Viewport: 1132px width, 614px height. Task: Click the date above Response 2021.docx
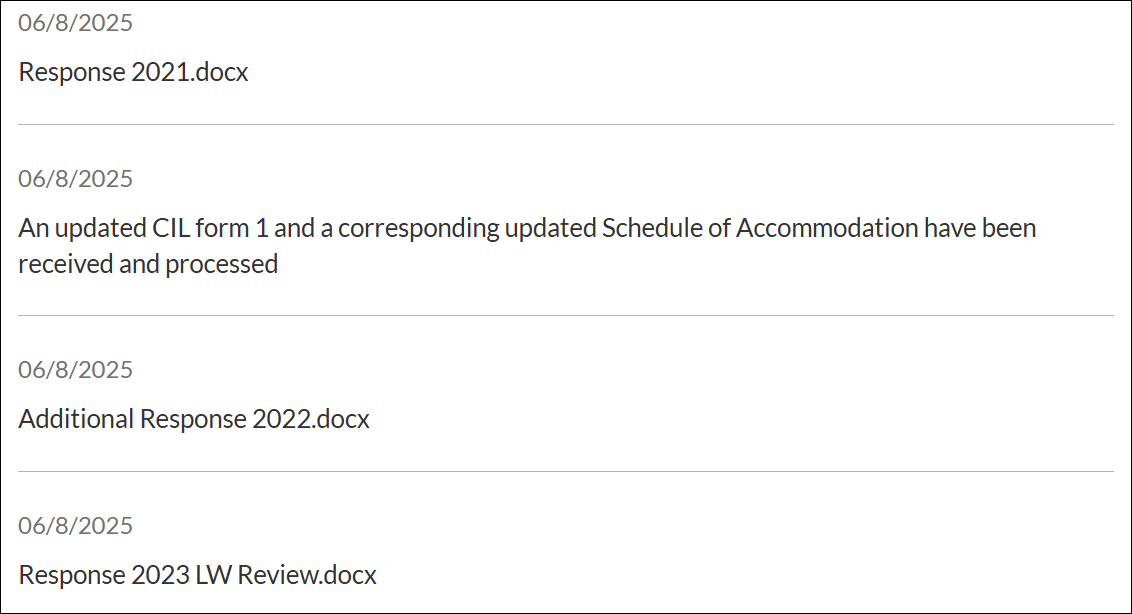75,23
